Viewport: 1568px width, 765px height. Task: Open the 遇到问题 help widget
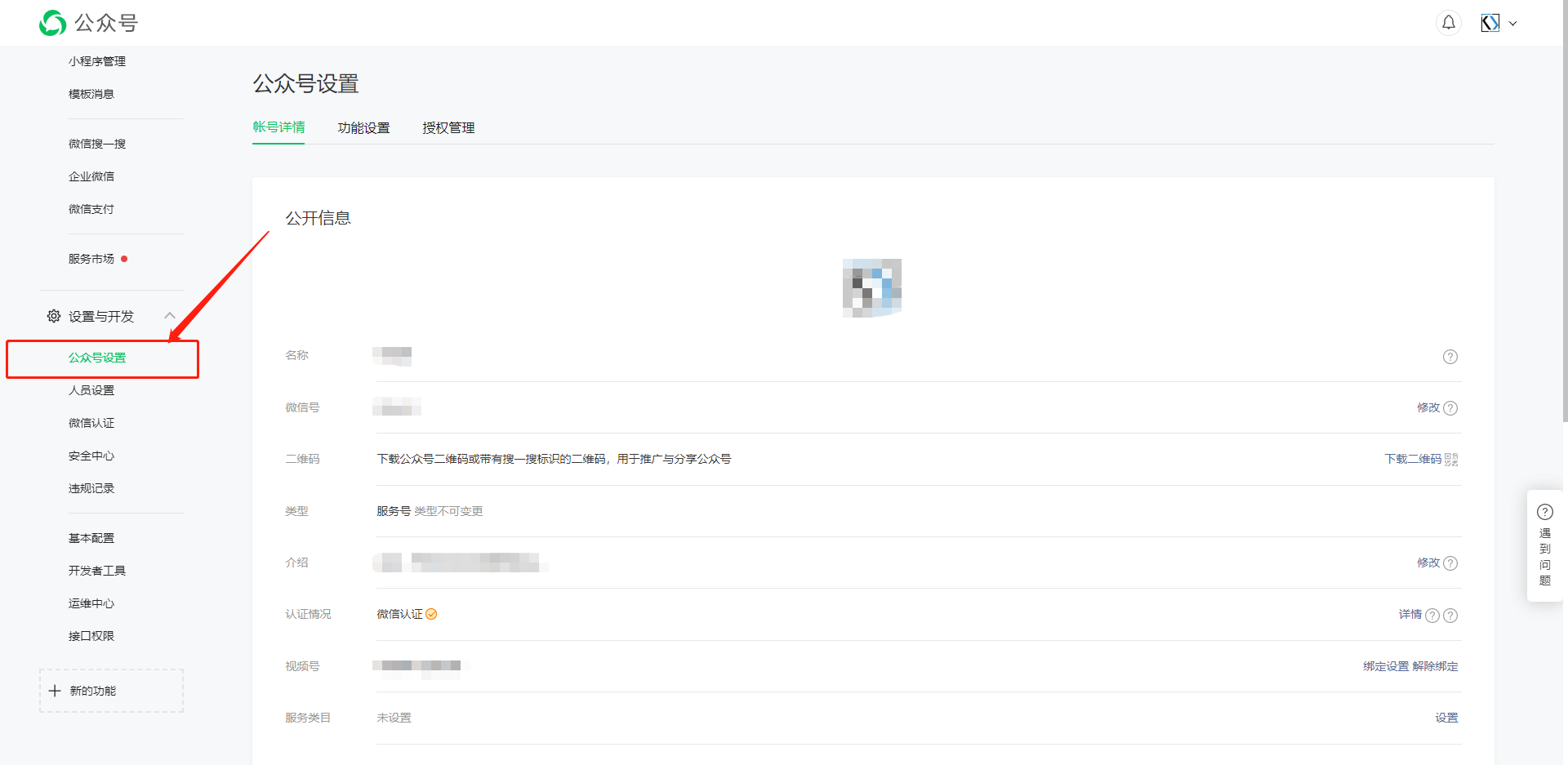(1545, 545)
